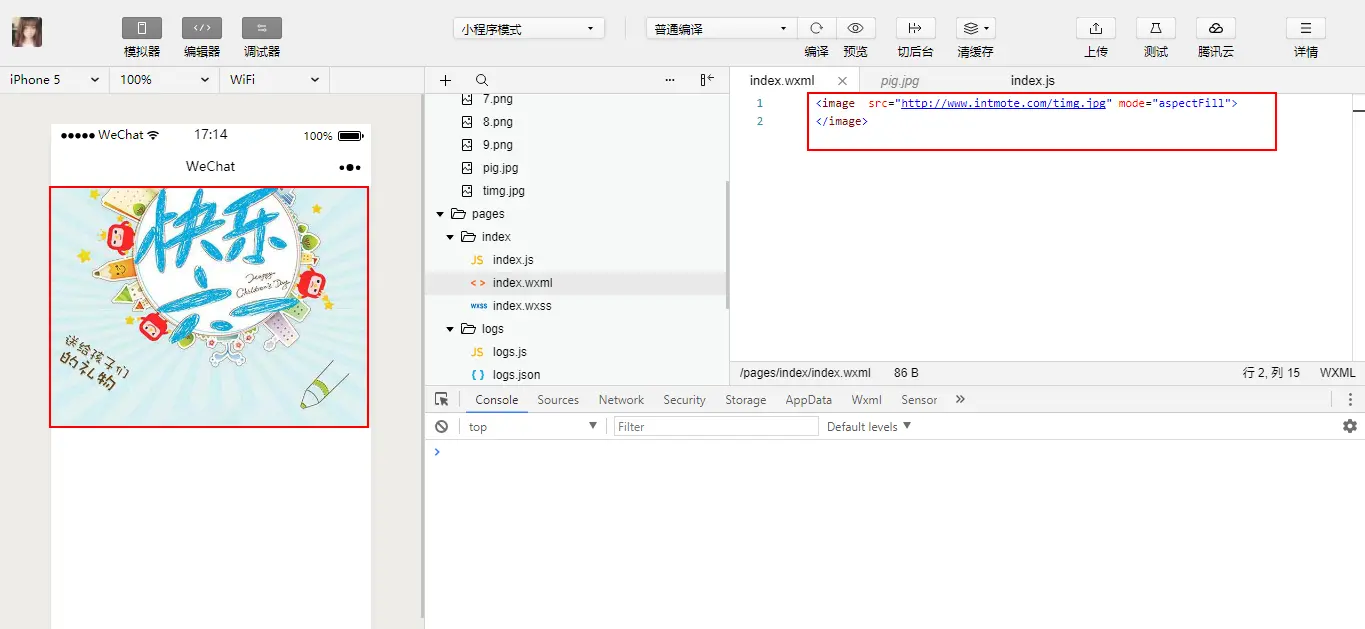Open logs.js in the file tree
Viewport: 1365px width, 629px height.
pos(509,352)
